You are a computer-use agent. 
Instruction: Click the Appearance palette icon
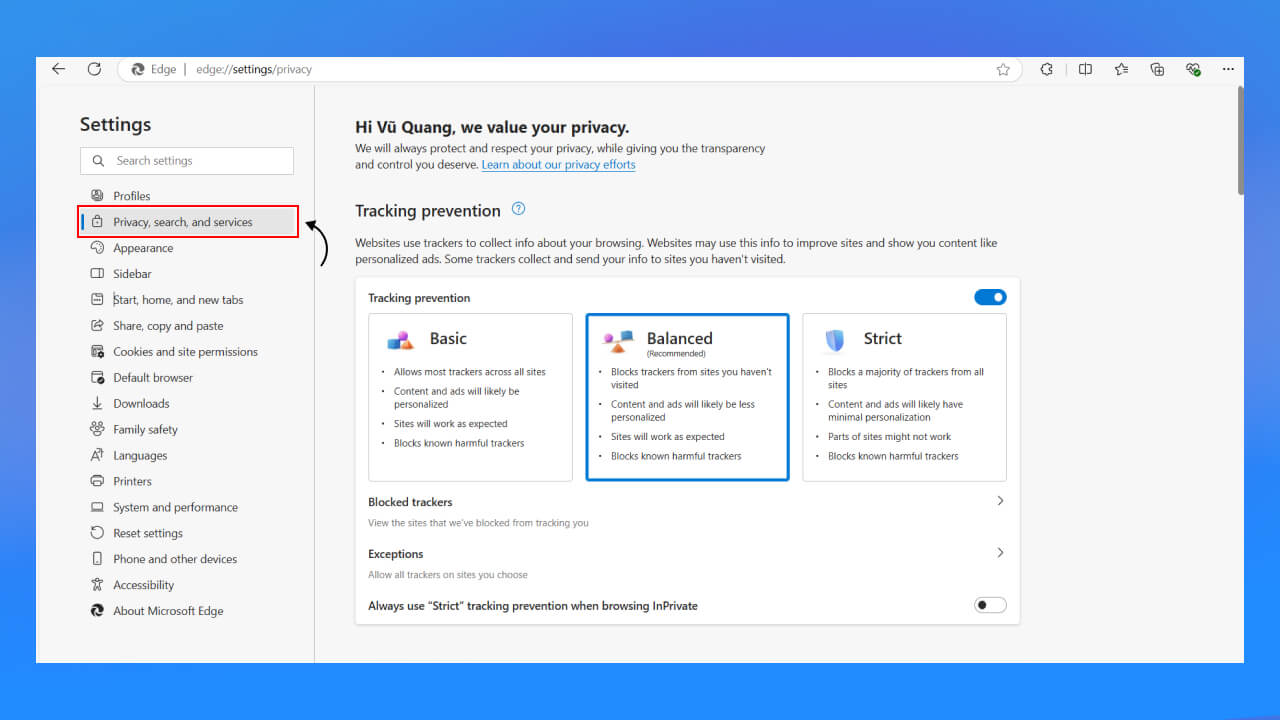click(97, 248)
